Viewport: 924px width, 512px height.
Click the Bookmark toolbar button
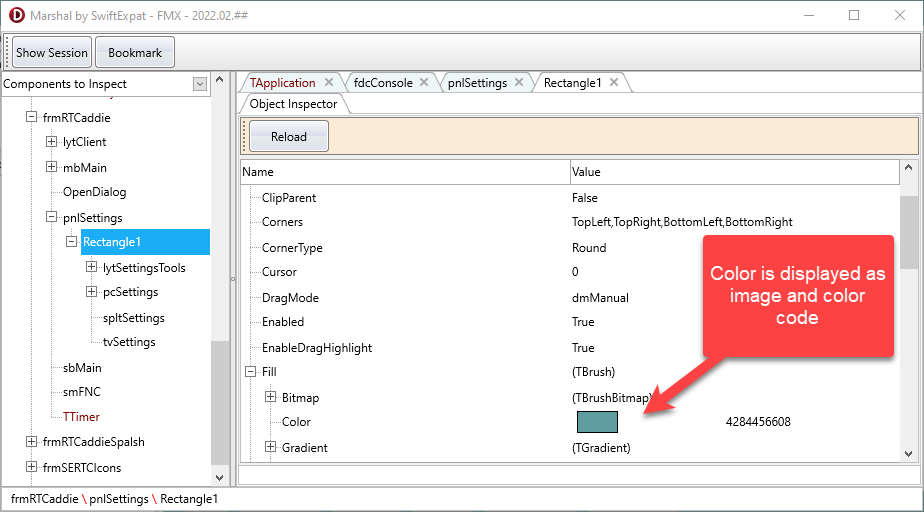coord(135,53)
